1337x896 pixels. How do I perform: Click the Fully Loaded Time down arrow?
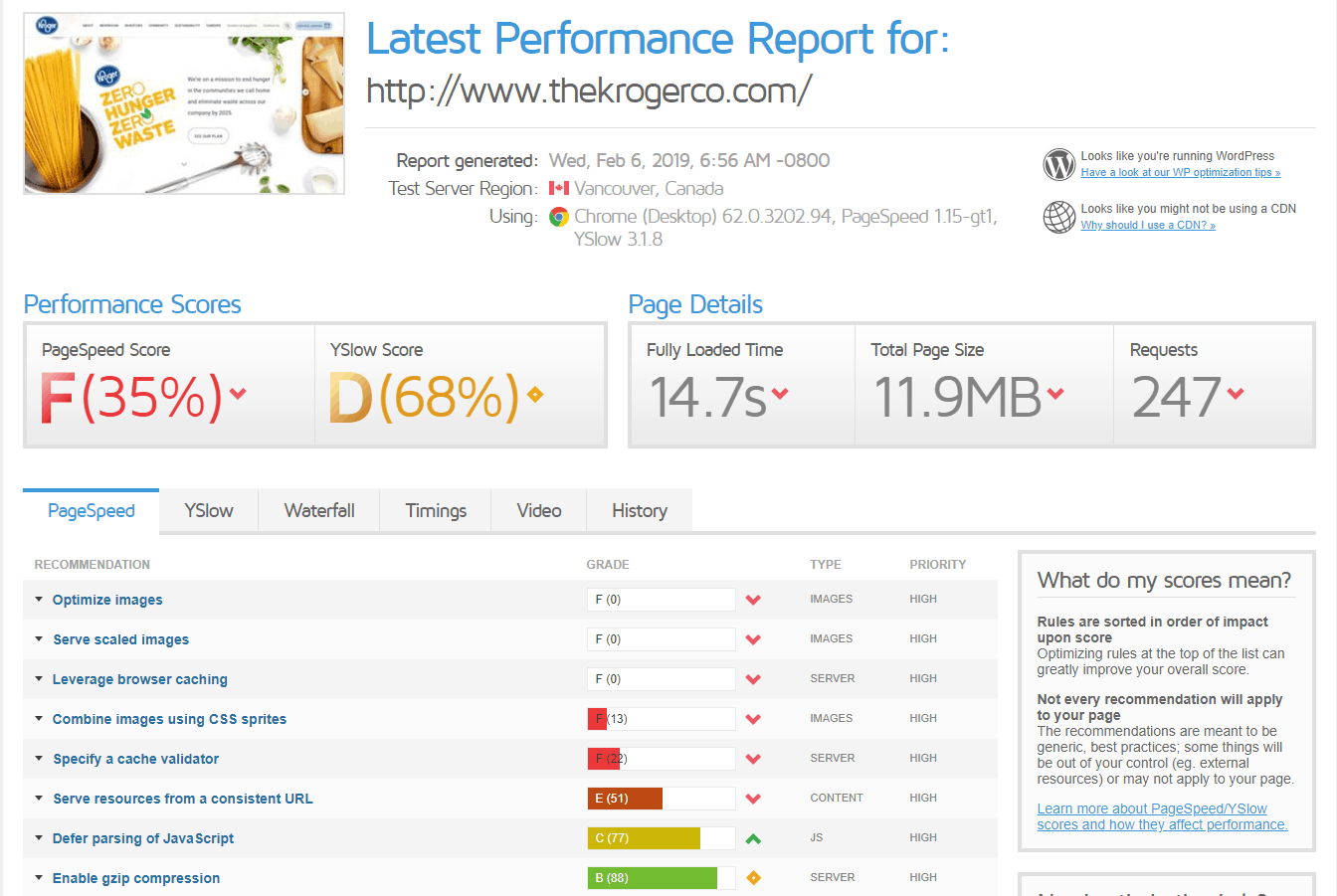coord(780,394)
